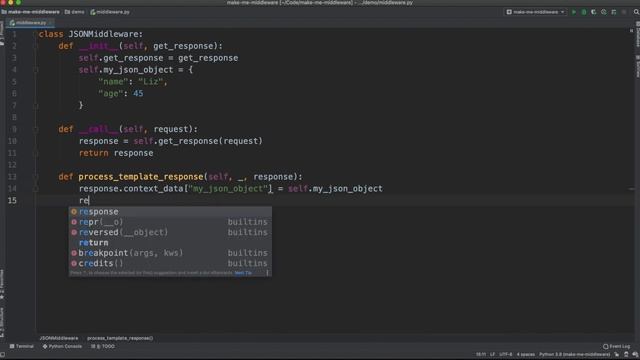Click the greyed-out stop icon
The height and width of the screenshot is (360, 640).
pos(624,12)
